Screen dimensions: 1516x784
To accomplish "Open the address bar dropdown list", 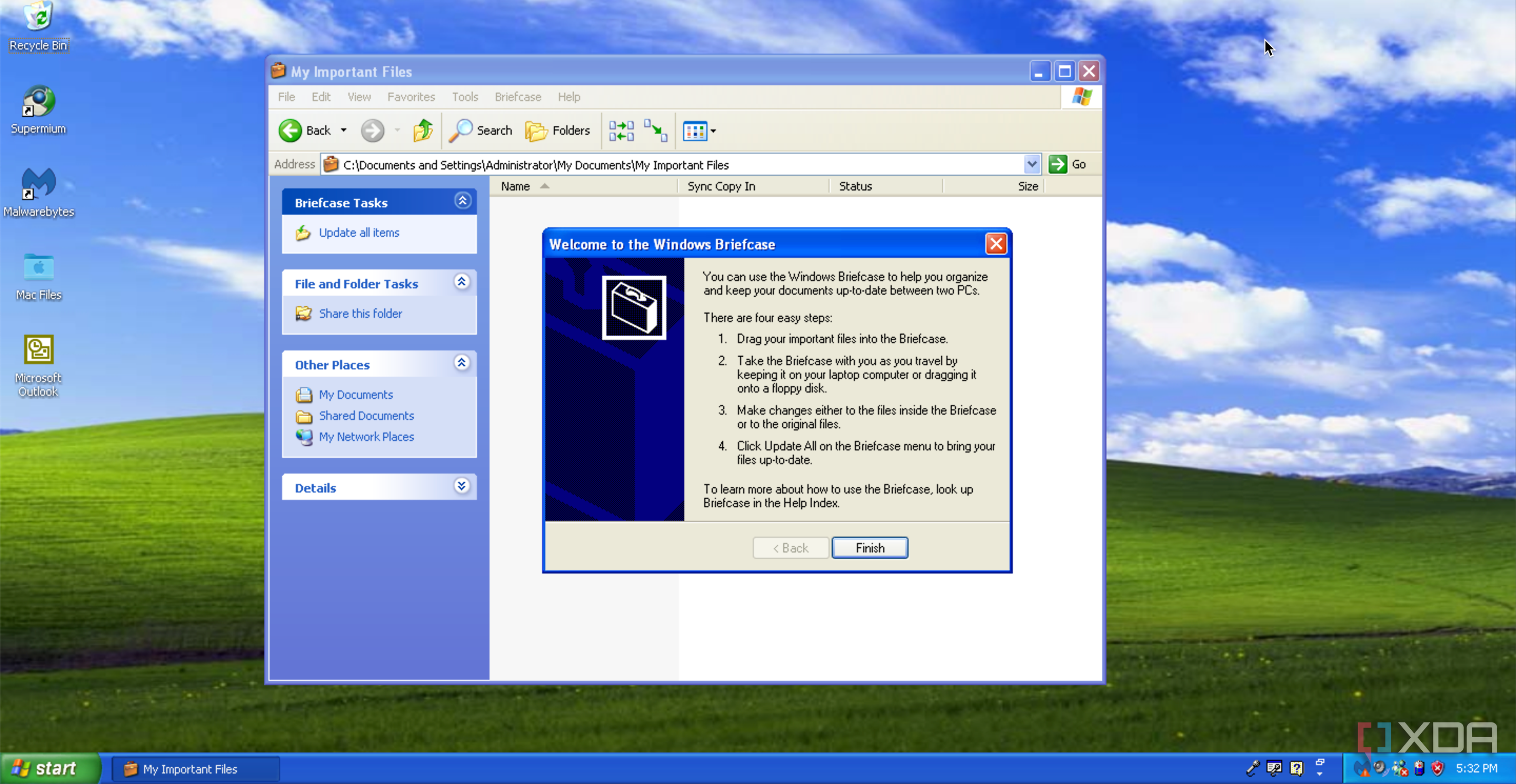I will coord(1032,164).
